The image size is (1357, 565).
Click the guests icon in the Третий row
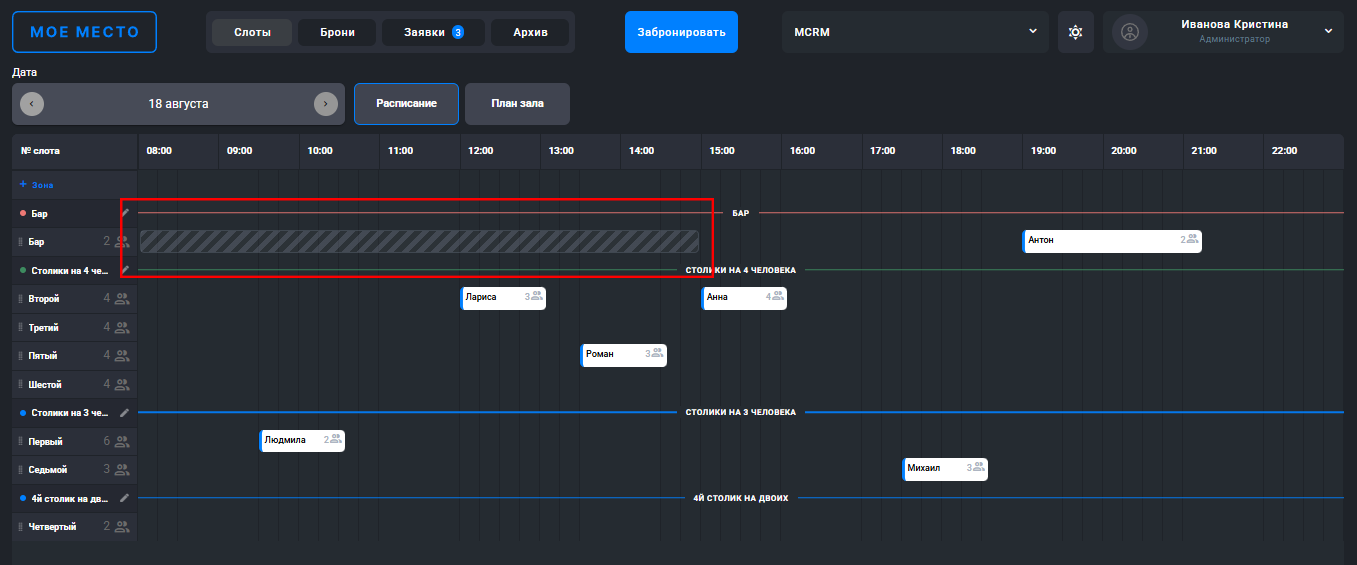[x=122, y=327]
